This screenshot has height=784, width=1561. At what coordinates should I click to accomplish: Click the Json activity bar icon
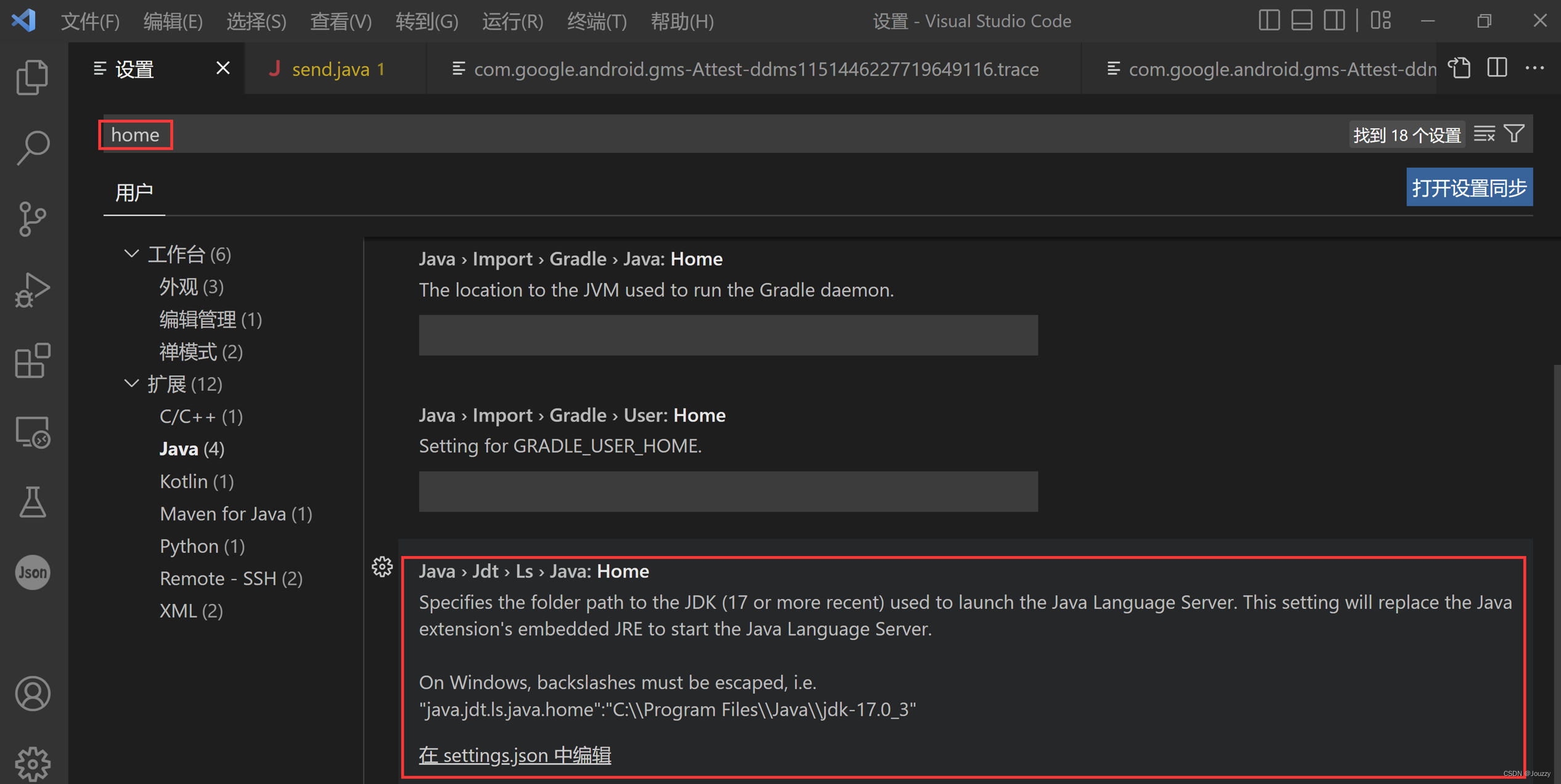pos(32,573)
